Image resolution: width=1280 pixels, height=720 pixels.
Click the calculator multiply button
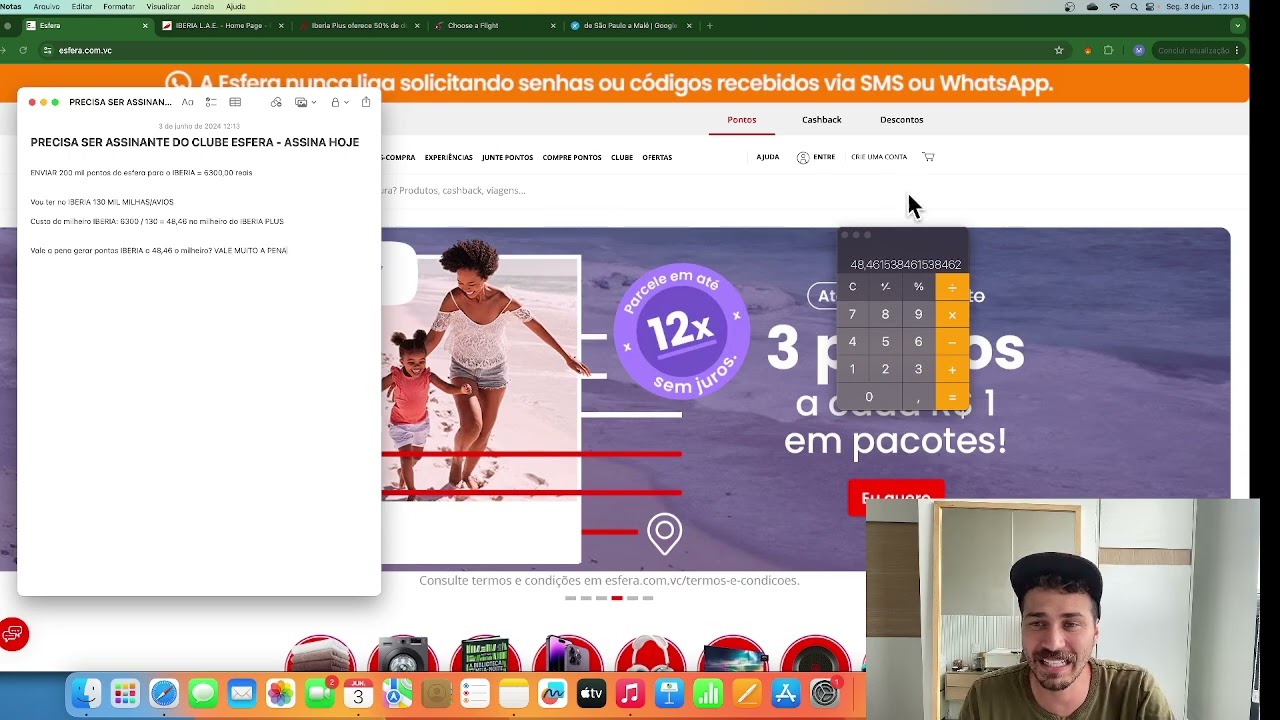pos(952,315)
